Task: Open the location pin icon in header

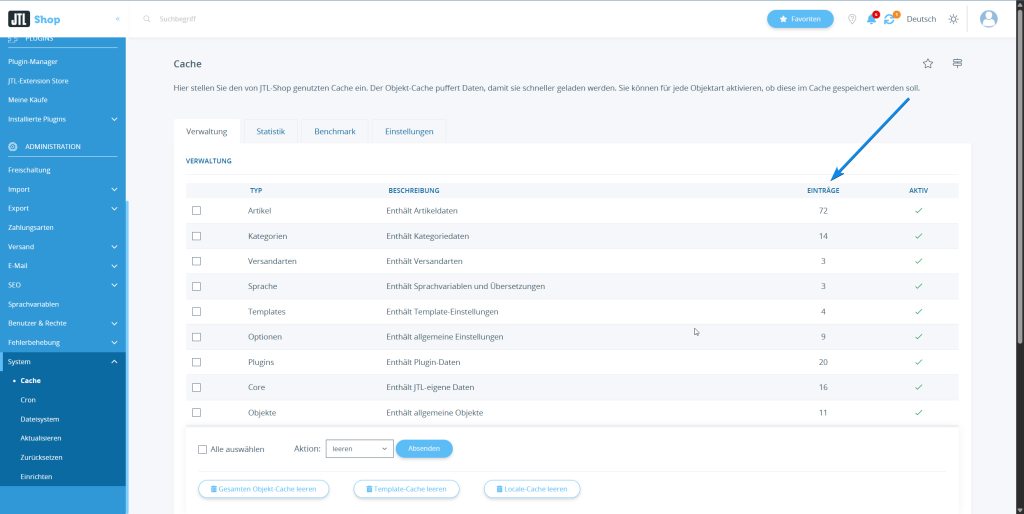Action: coord(852,19)
